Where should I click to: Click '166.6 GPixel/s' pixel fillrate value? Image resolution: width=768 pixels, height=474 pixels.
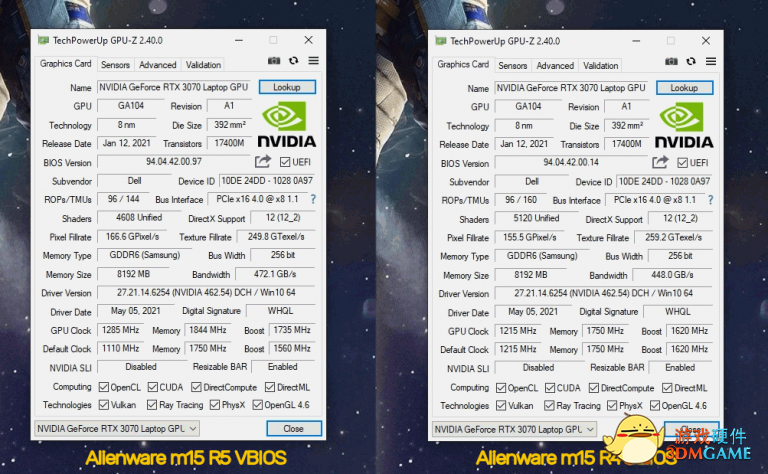coord(132,237)
